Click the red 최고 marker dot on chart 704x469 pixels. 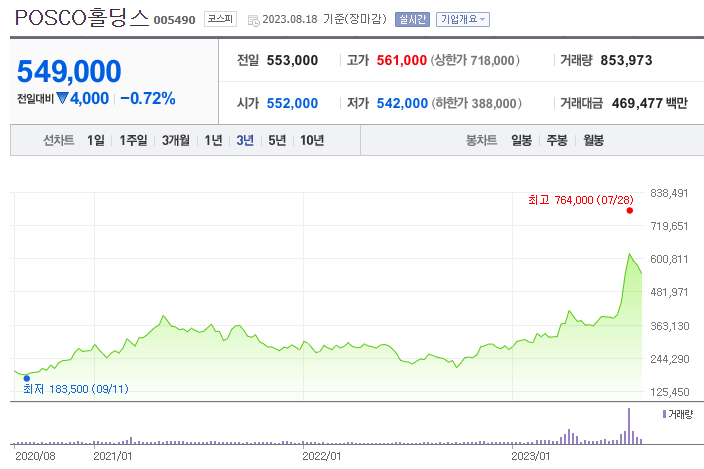(629, 210)
